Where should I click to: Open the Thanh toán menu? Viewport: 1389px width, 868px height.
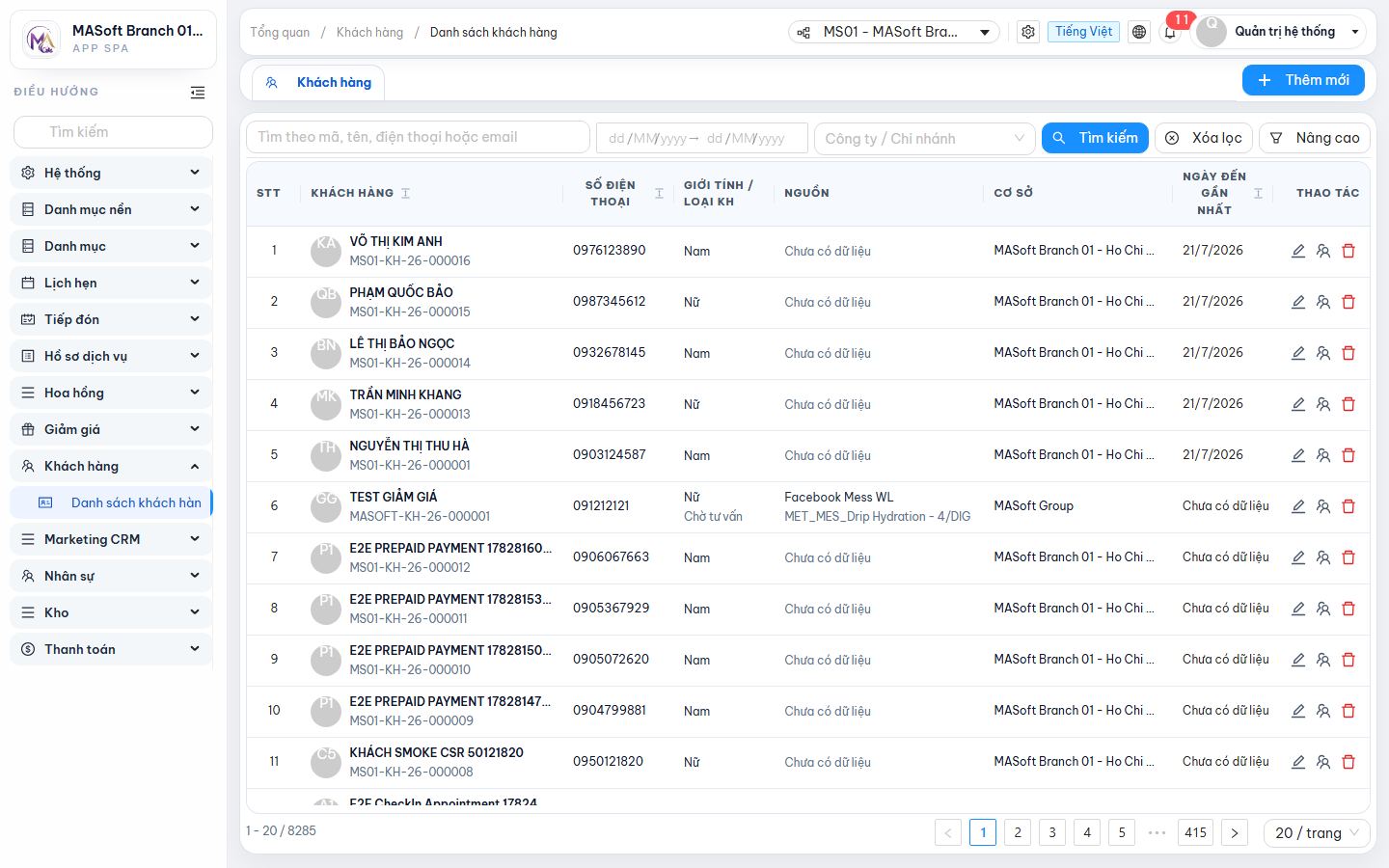point(112,649)
